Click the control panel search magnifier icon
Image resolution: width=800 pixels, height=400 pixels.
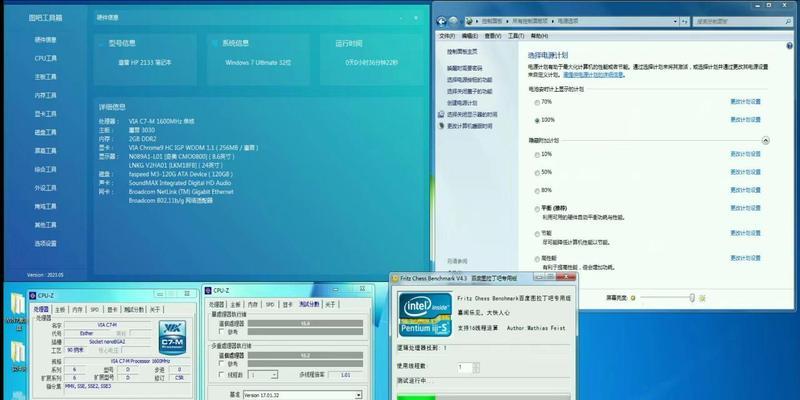pyautogui.click(x=787, y=21)
